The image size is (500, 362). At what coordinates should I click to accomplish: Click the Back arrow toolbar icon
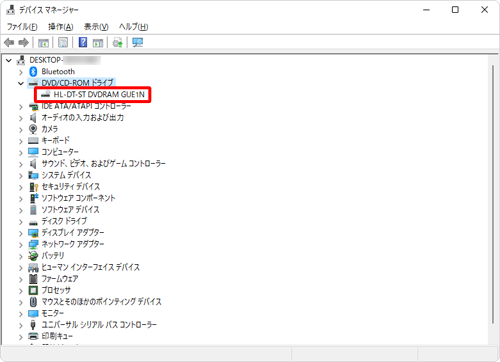[x=9, y=43]
